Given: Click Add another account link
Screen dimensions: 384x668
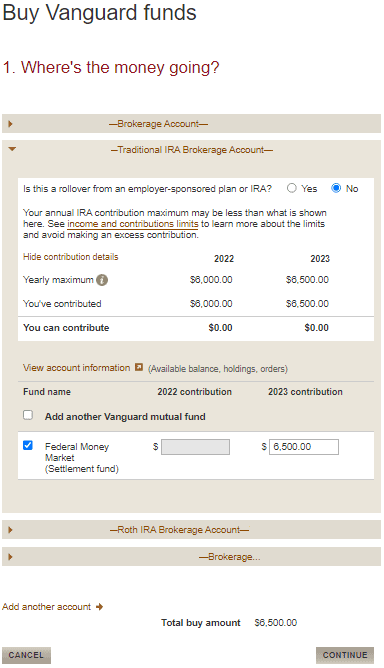Looking at the screenshot, I should pos(46,607).
